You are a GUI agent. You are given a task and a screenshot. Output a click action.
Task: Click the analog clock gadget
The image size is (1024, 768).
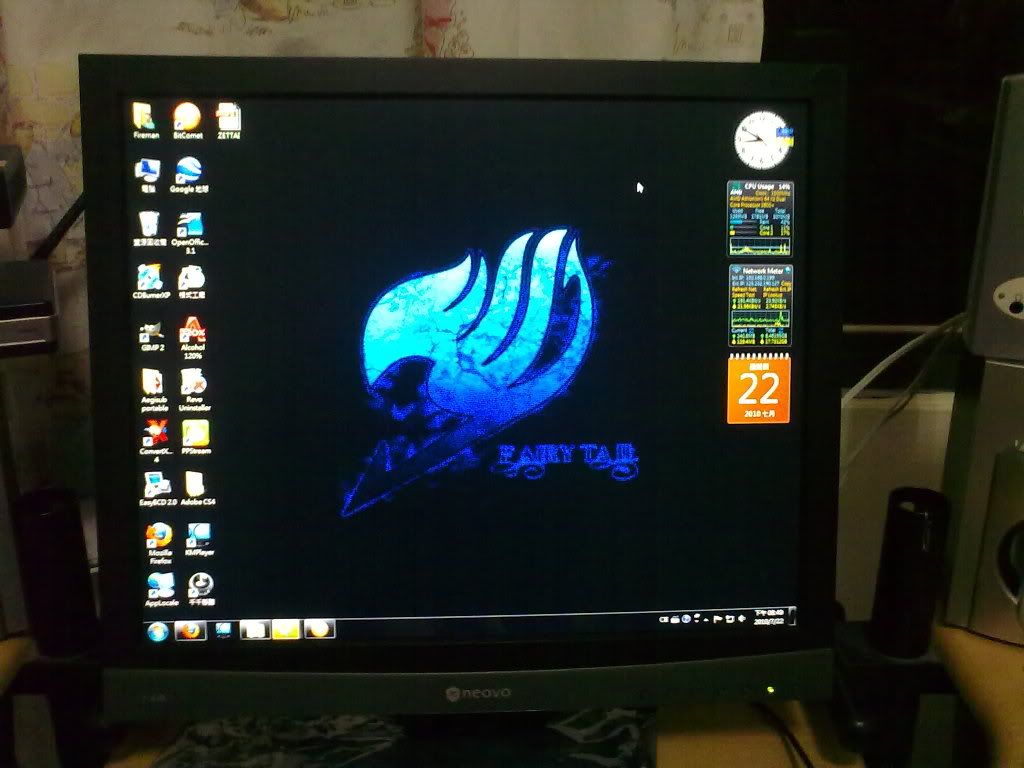point(763,140)
